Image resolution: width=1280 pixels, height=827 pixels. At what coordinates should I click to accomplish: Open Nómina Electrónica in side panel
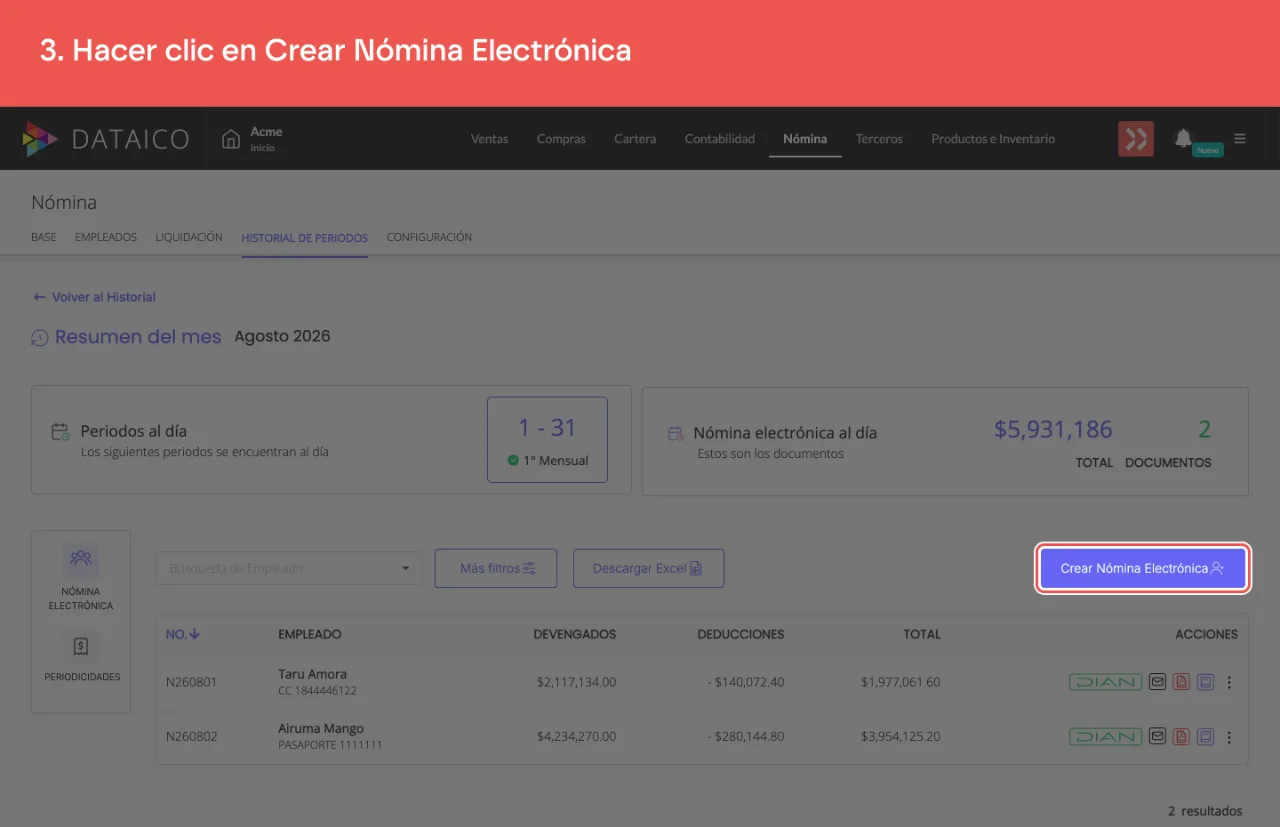(x=81, y=578)
